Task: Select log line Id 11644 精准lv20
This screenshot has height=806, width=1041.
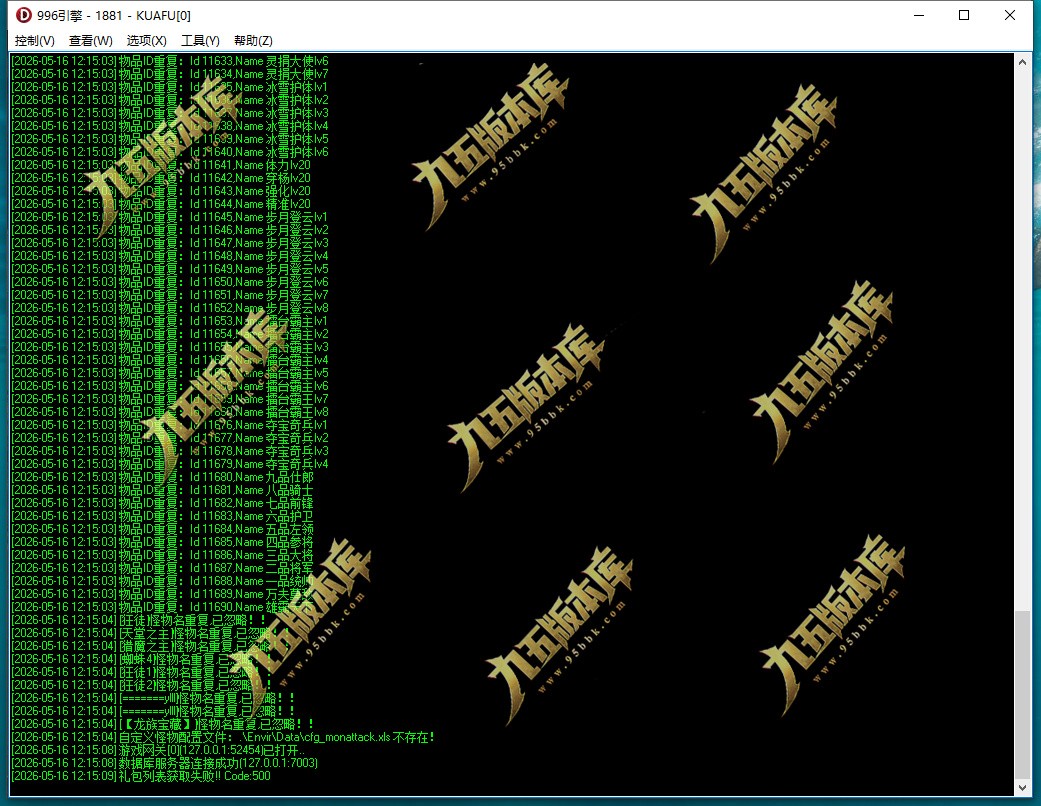Action: pyautogui.click(x=161, y=204)
